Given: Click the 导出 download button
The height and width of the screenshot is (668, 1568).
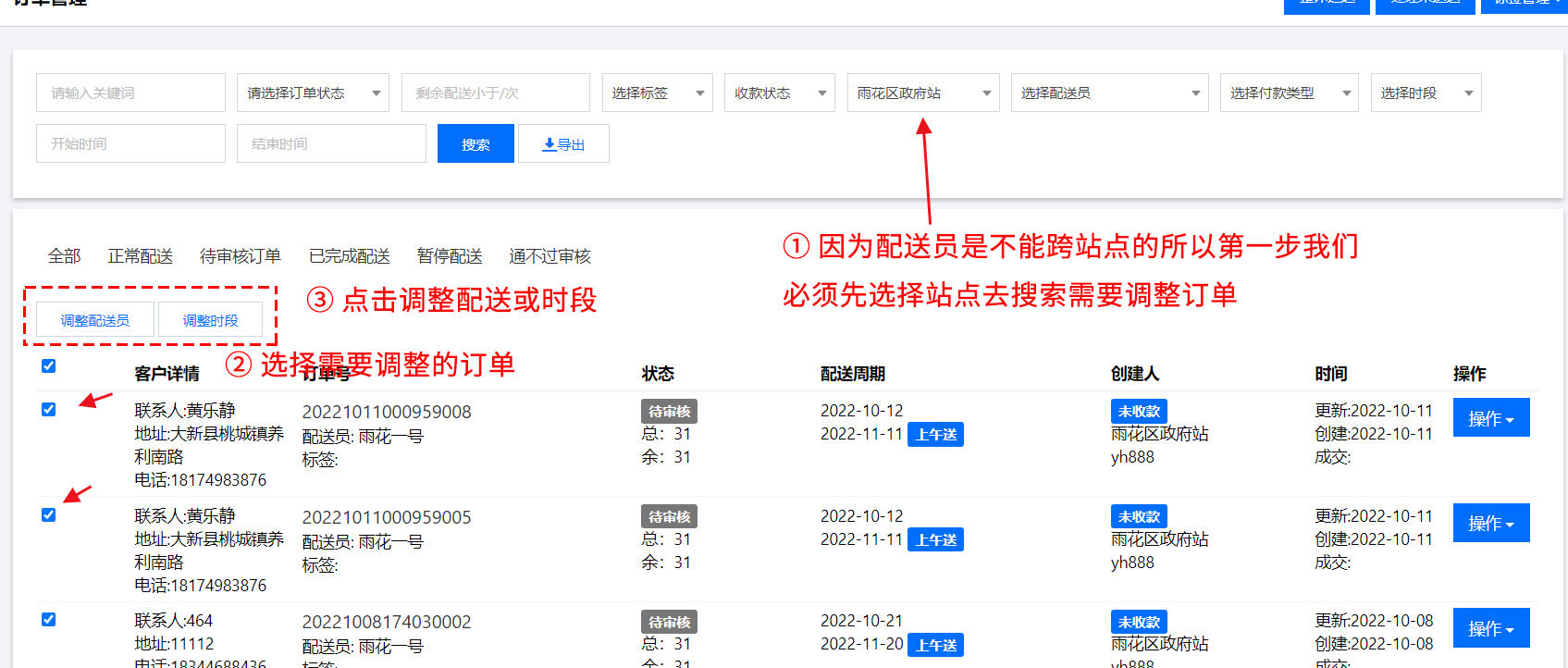Looking at the screenshot, I should pos(563,144).
